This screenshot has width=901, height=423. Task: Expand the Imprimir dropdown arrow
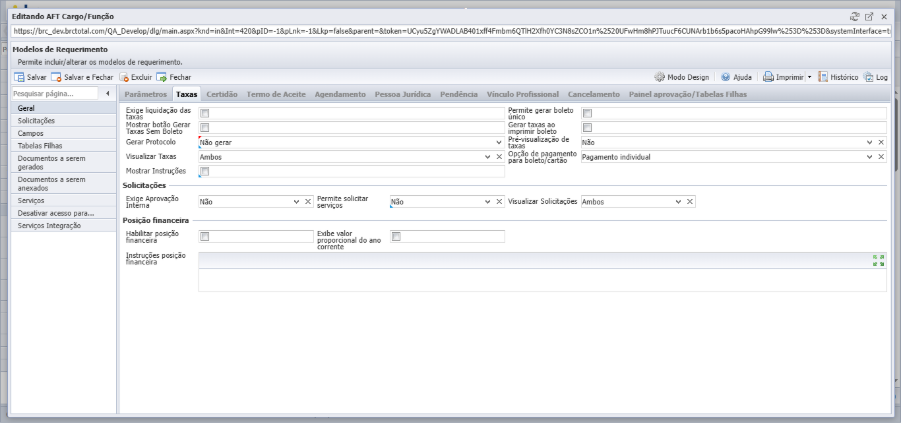(x=809, y=77)
